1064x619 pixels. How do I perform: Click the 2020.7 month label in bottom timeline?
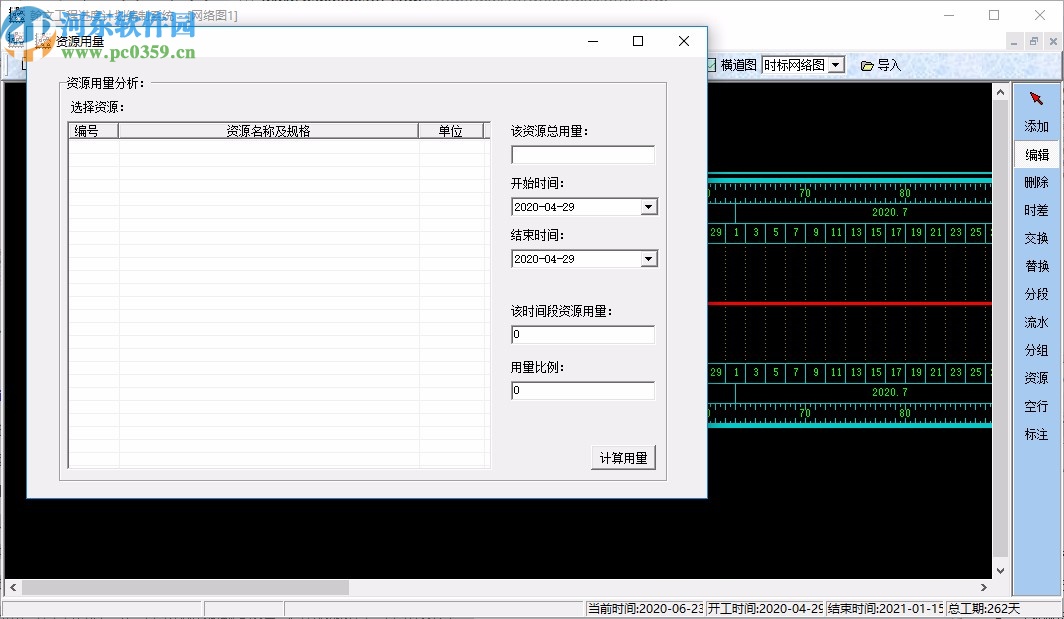[890, 392]
